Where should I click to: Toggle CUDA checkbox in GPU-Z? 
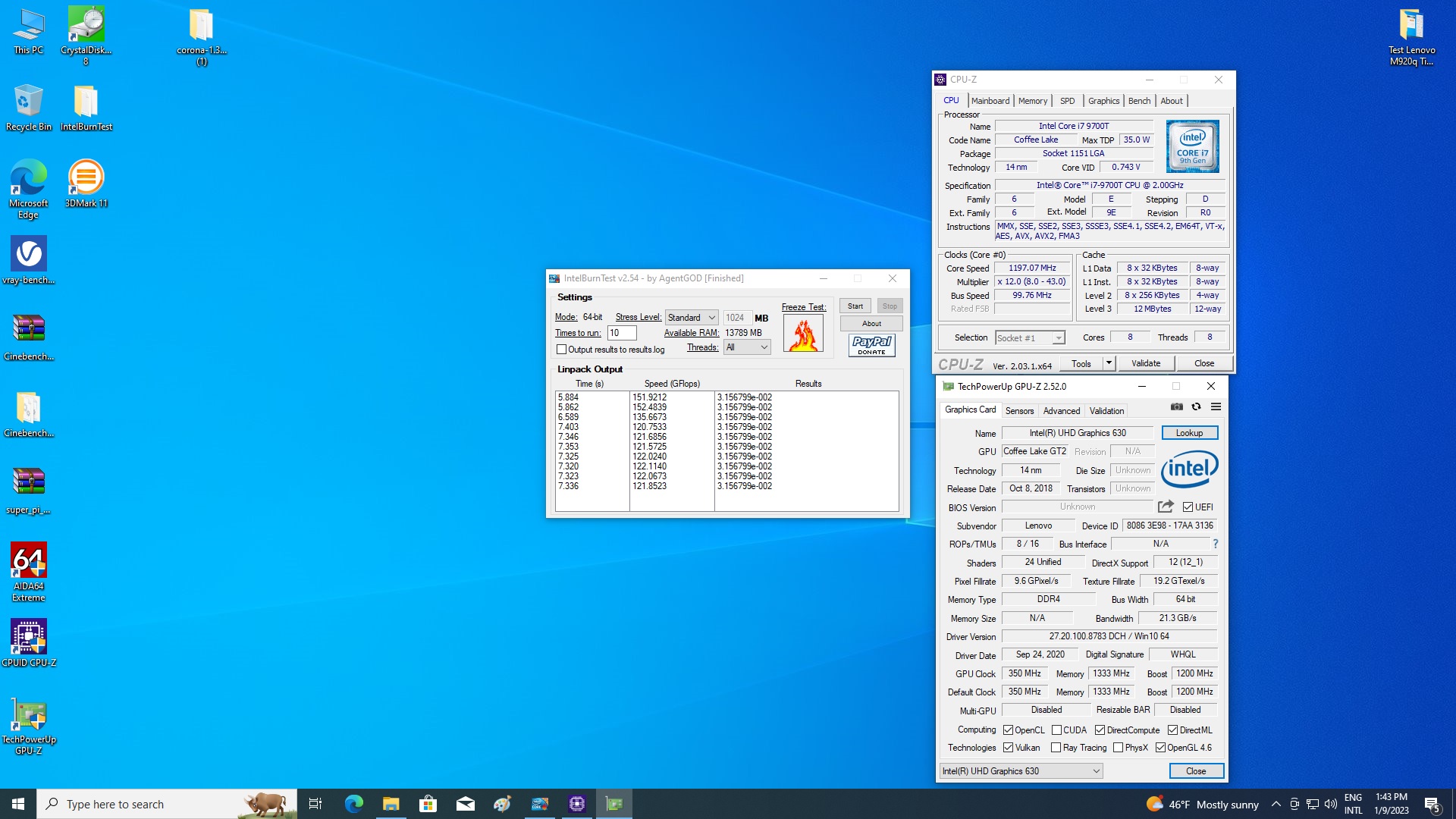click(1056, 730)
